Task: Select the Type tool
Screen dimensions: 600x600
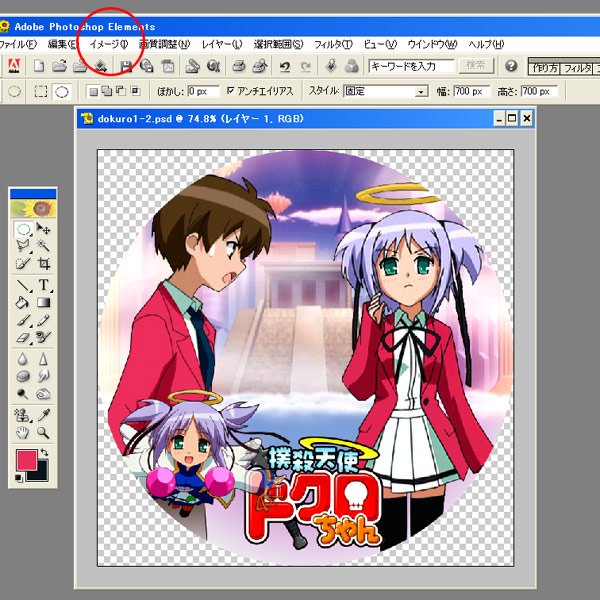Action: point(43,285)
